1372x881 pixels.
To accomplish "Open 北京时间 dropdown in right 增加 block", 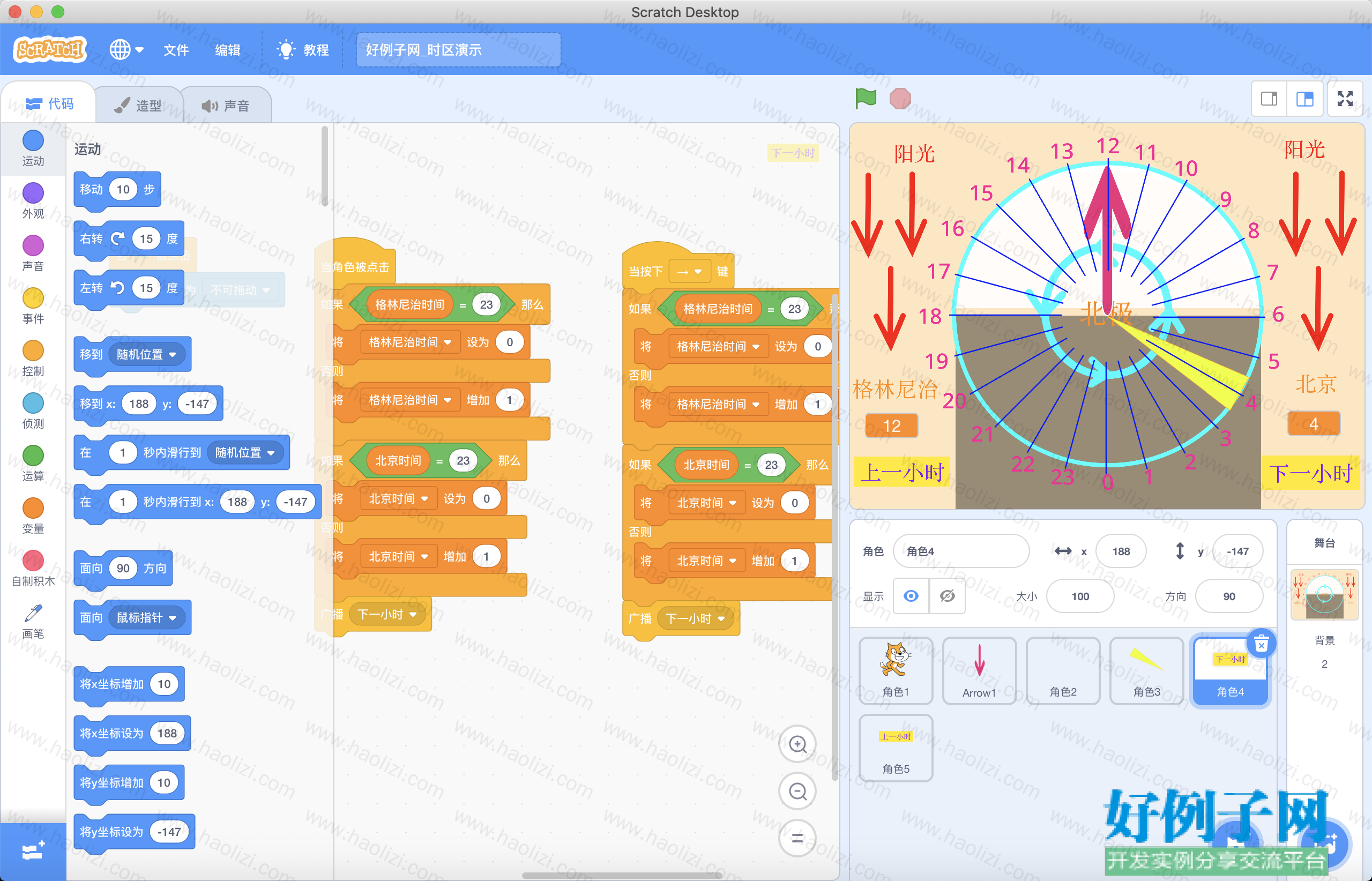I will (x=706, y=561).
